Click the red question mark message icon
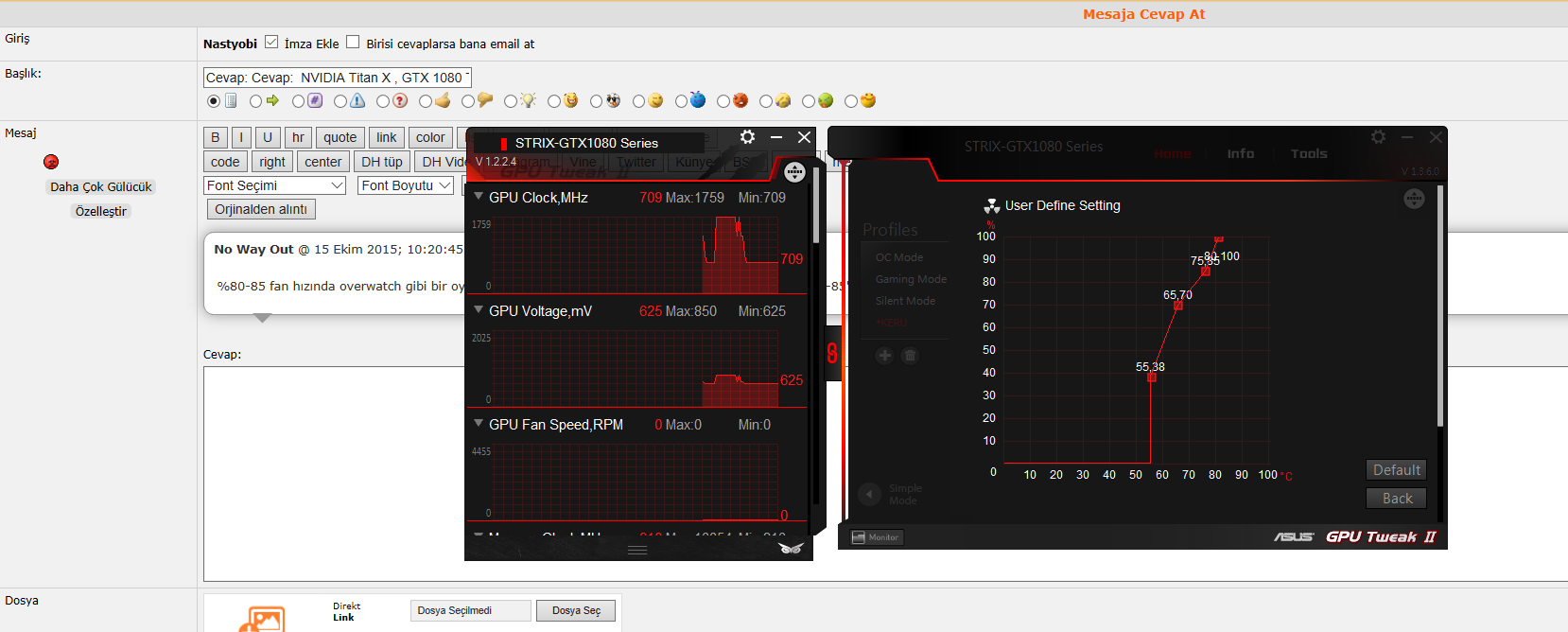 (400, 100)
